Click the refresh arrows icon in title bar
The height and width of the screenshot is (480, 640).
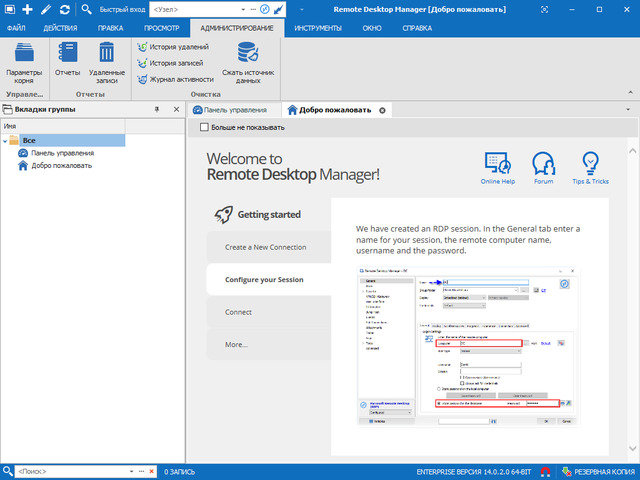(x=64, y=9)
